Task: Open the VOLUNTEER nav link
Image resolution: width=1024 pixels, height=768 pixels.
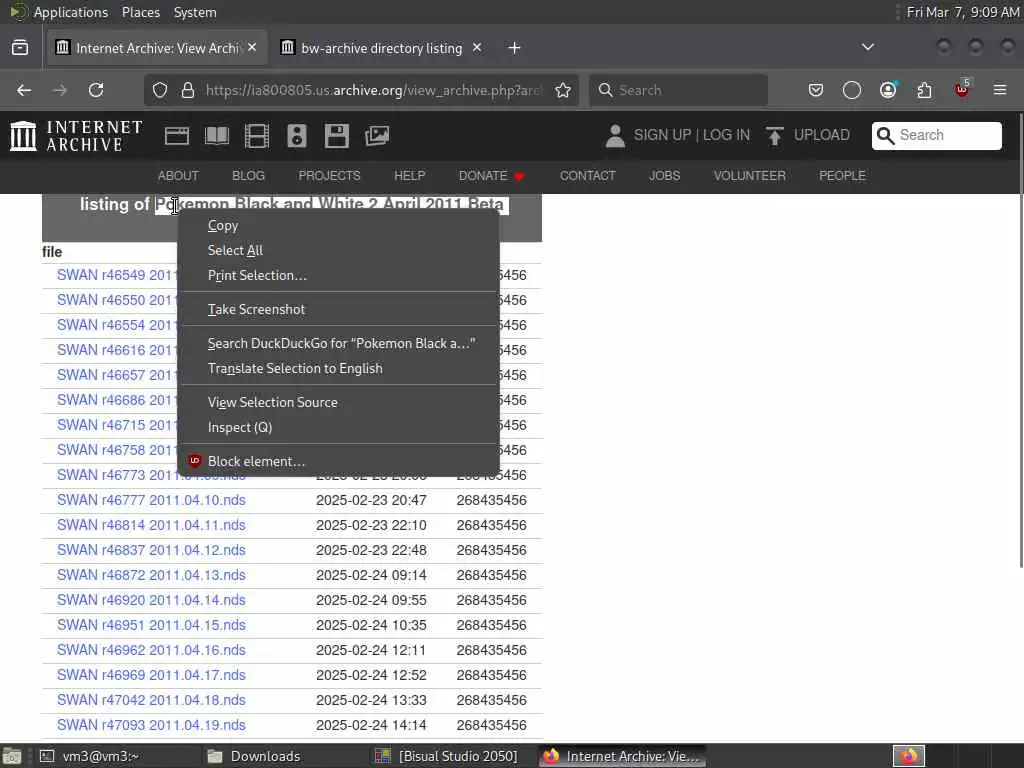Action: pos(750,176)
